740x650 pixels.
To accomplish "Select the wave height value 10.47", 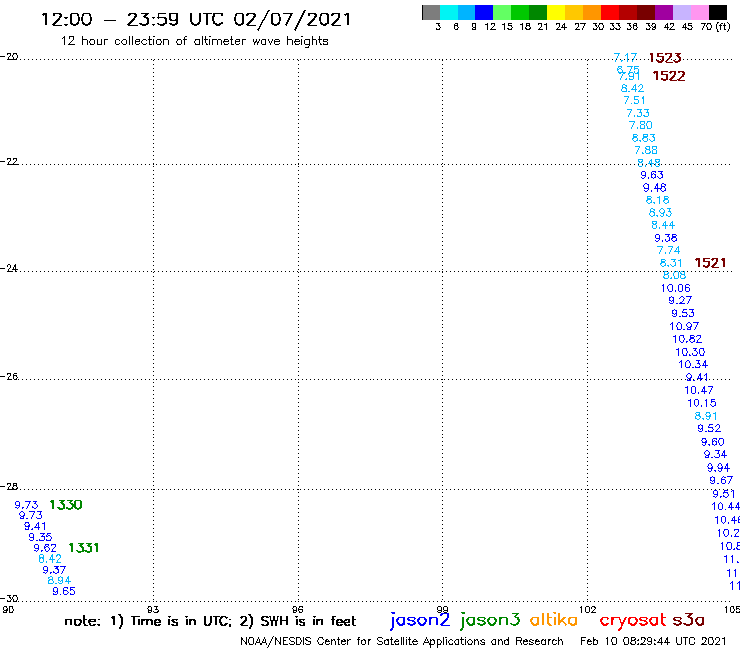I will pos(699,390).
